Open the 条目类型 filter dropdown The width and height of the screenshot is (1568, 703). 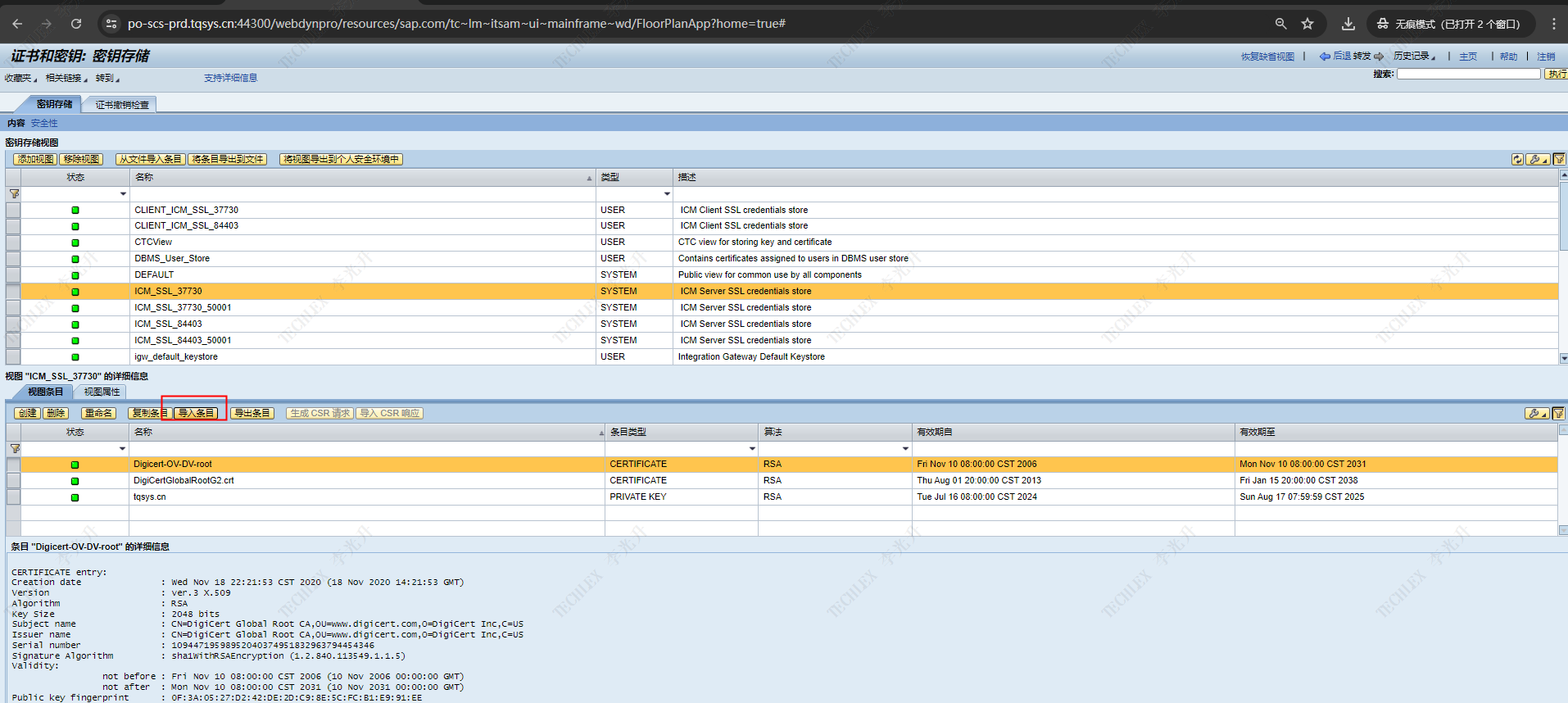[752, 449]
